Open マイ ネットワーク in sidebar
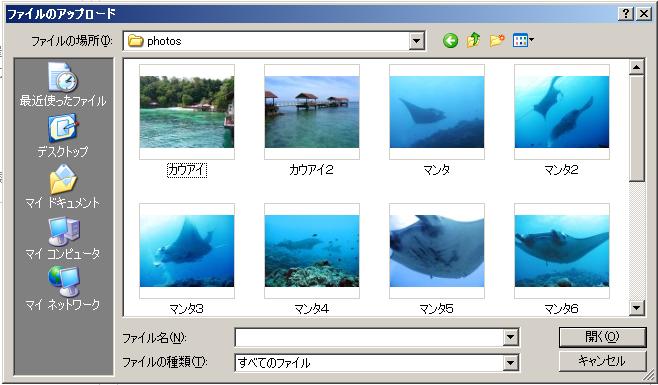 [63, 288]
